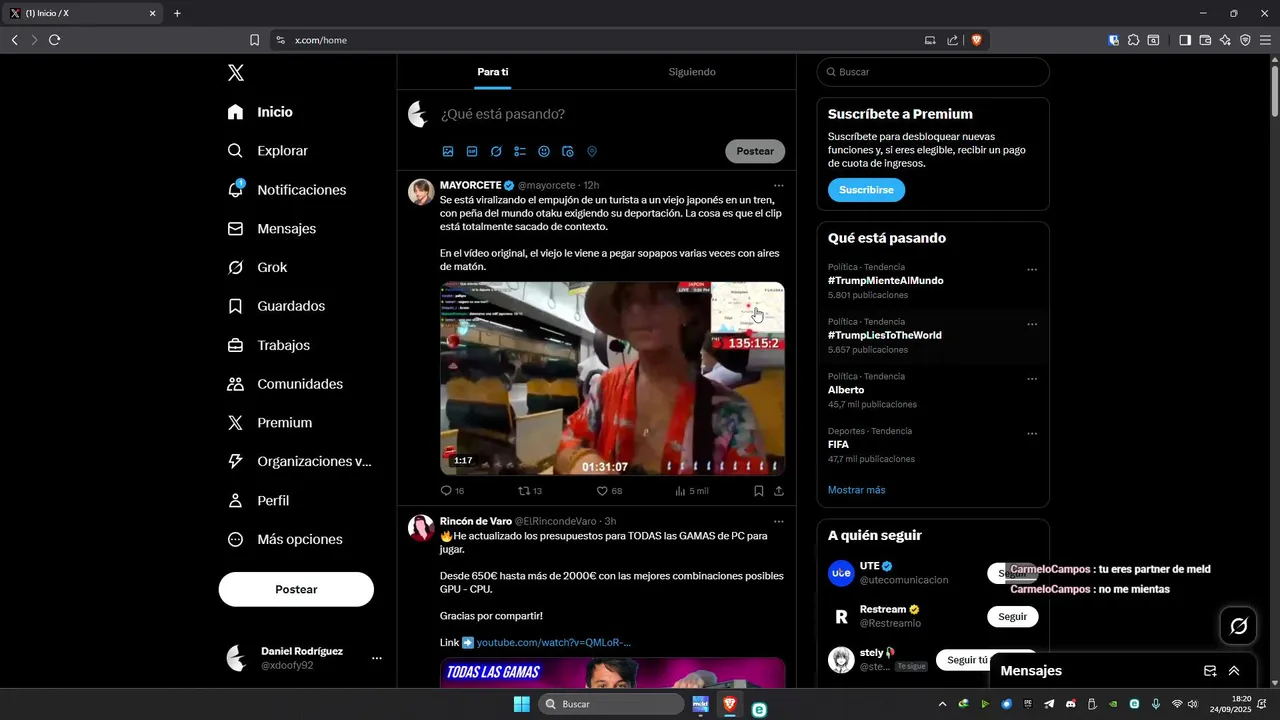Open options for the FIFA trend
The height and width of the screenshot is (720, 1280).
click(x=1032, y=434)
